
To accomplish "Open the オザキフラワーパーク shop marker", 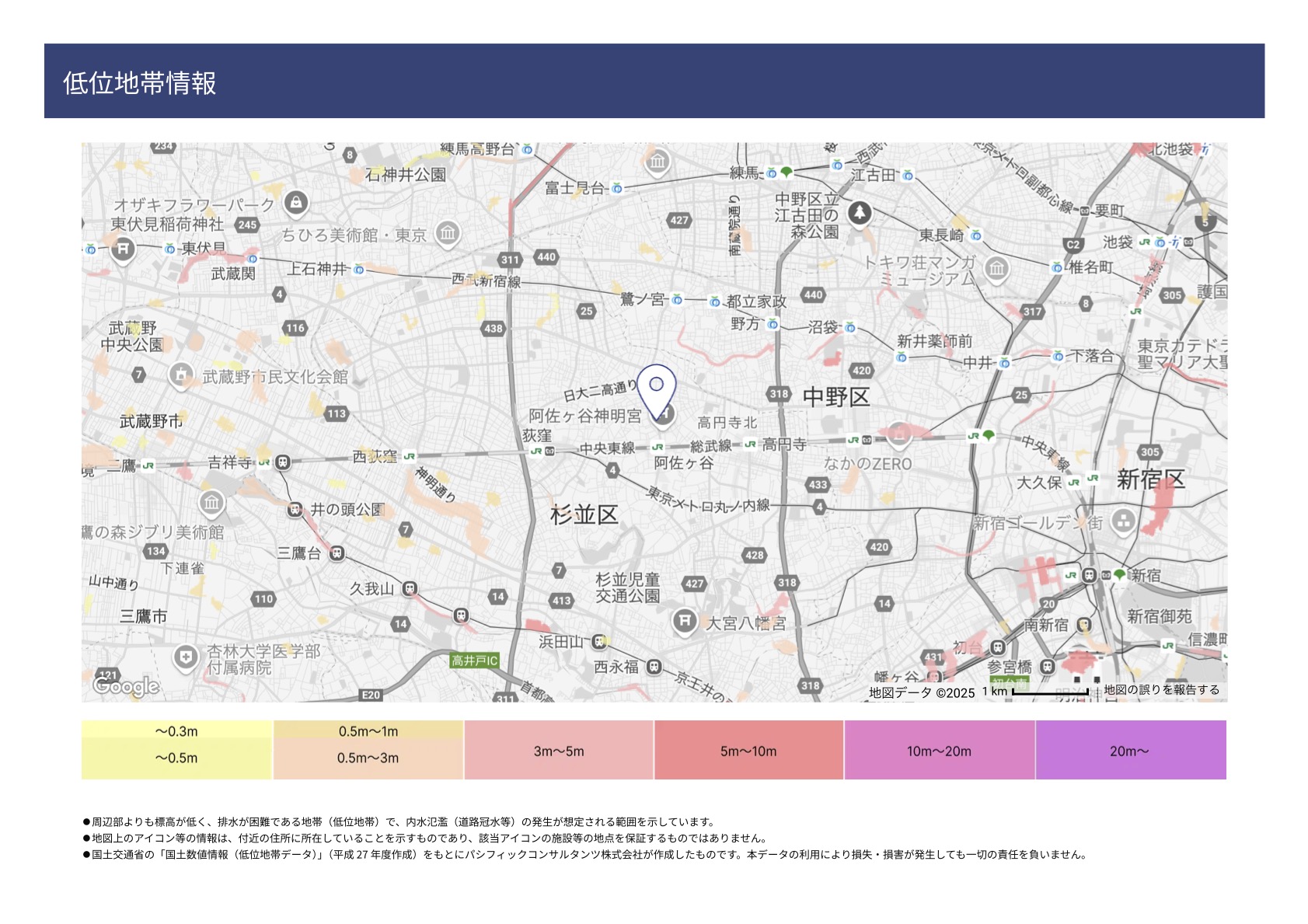I will [x=295, y=204].
